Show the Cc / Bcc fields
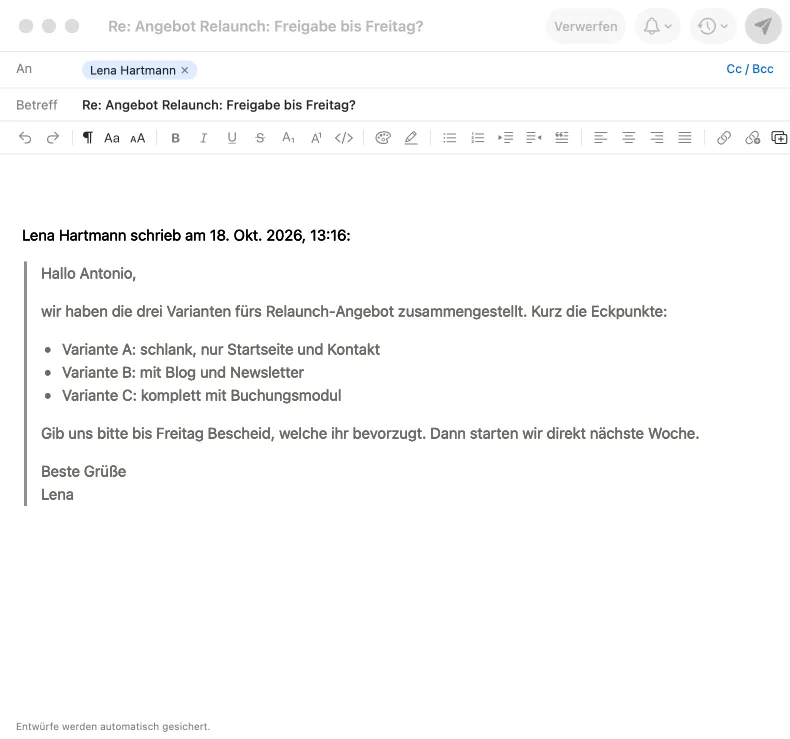The width and height of the screenshot is (790, 739). pyautogui.click(x=749, y=69)
